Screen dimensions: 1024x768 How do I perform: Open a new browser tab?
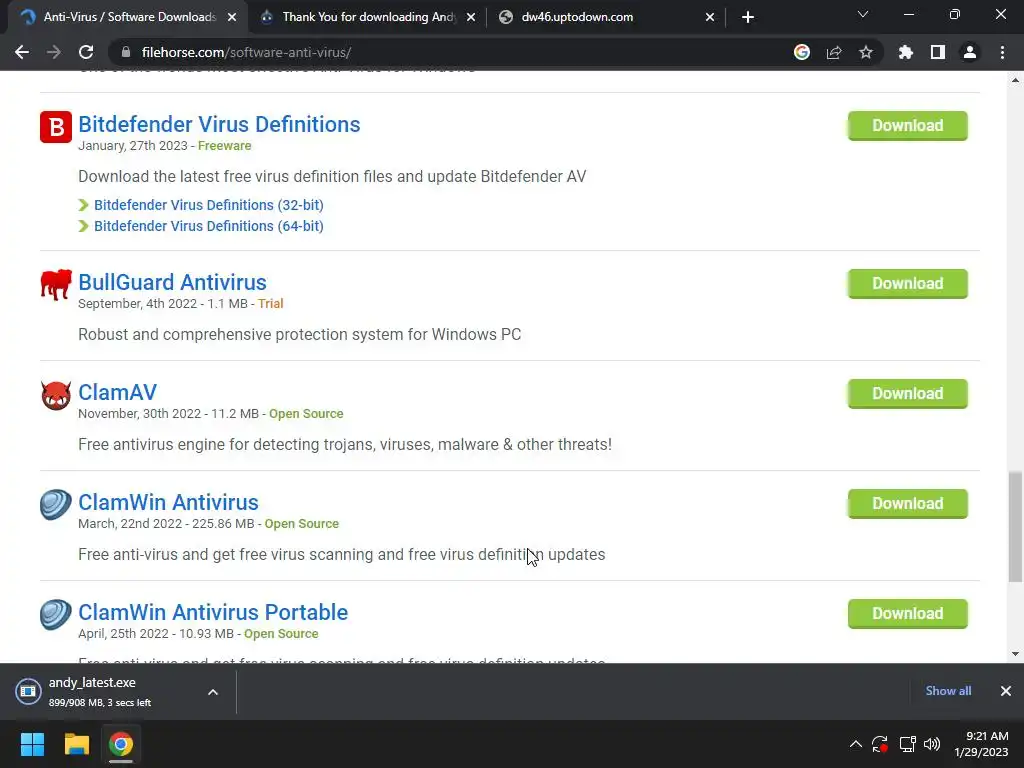(x=748, y=17)
